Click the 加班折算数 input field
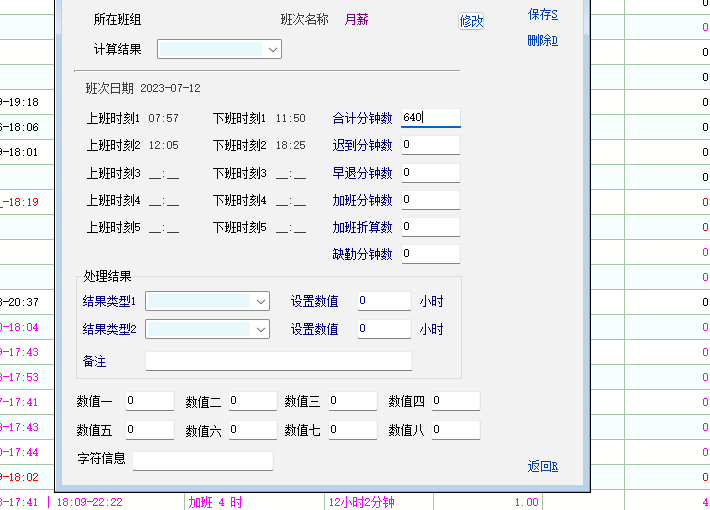The height and width of the screenshot is (510, 710). tap(430, 227)
